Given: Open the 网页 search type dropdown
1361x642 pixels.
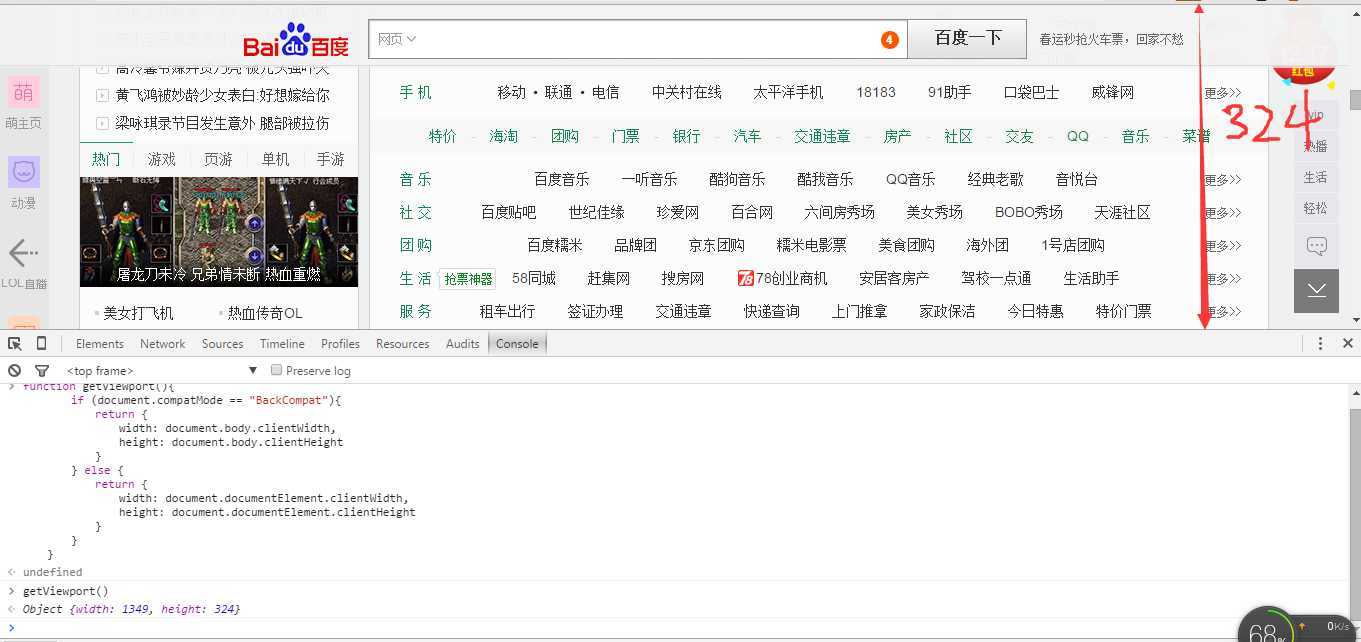Looking at the screenshot, I should coord(397,39).
